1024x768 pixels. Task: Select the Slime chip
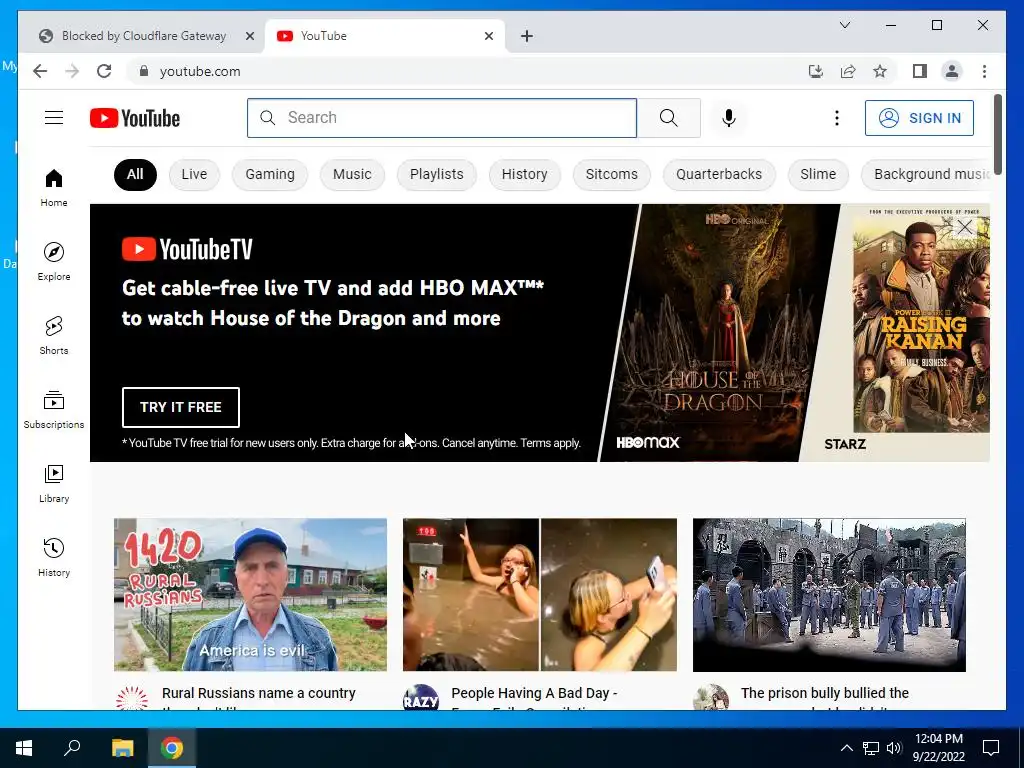(818, 174)
